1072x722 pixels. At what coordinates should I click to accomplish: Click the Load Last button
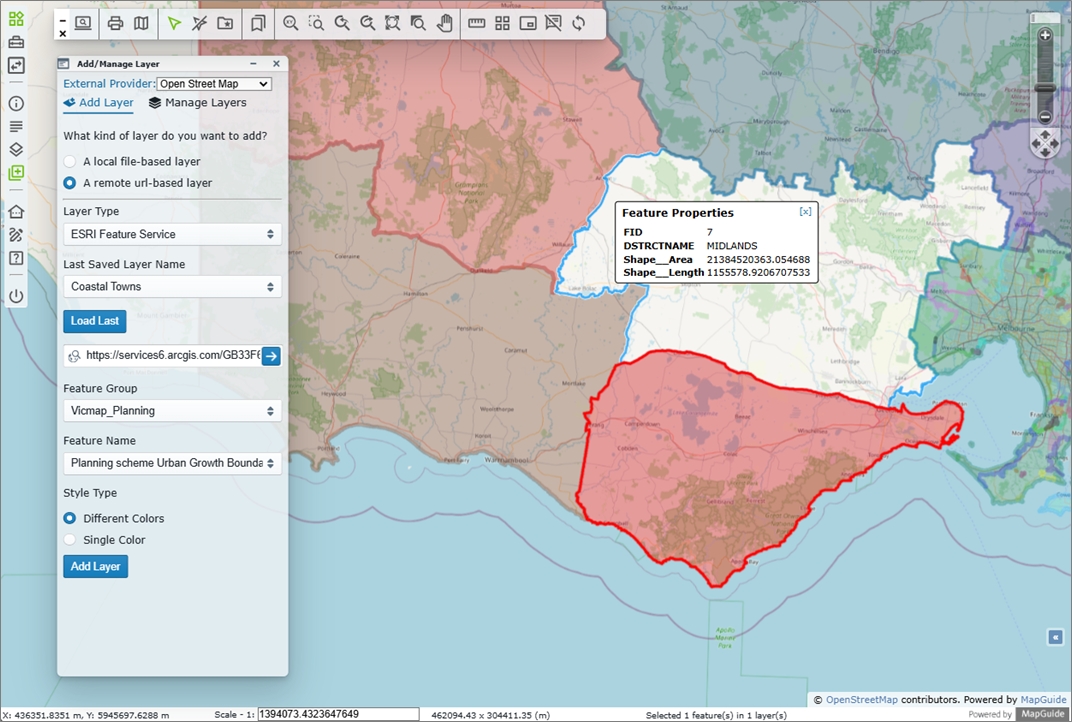[94, 321]
